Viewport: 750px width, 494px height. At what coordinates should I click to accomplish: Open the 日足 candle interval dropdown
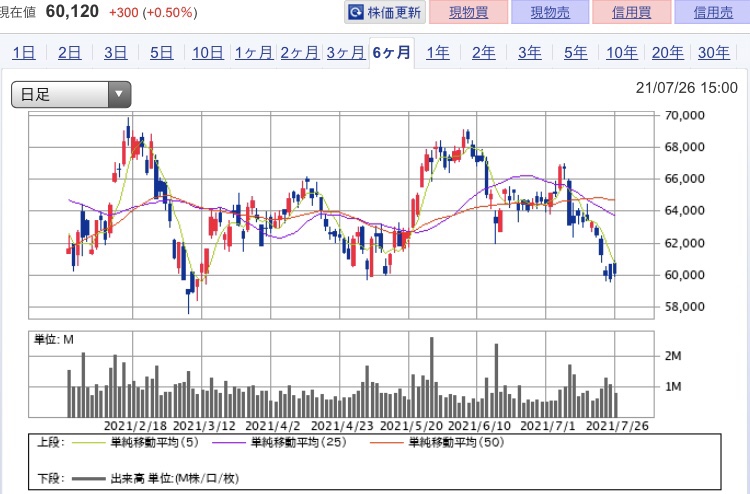71,94
